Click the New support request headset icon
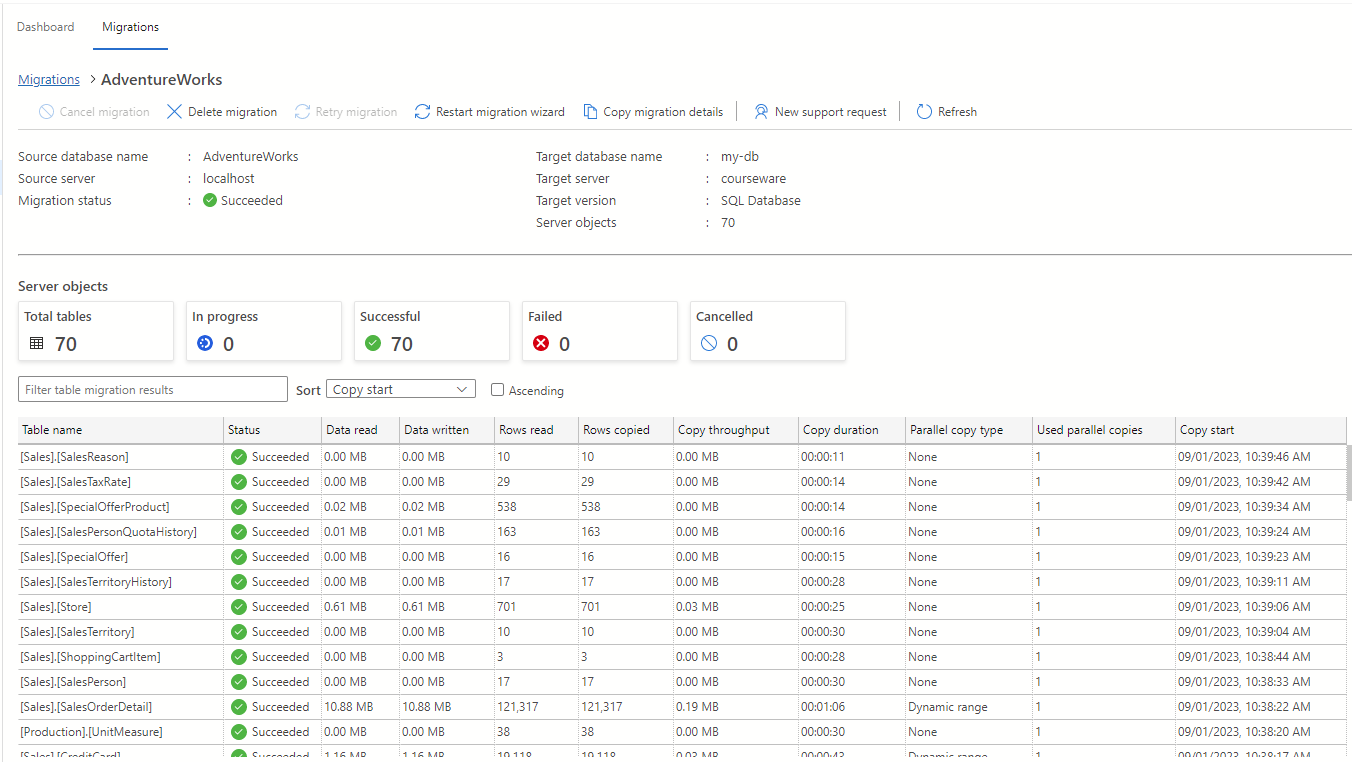Image resolution: width=1352 pixels, height=762 pixels. coord(761,111)
